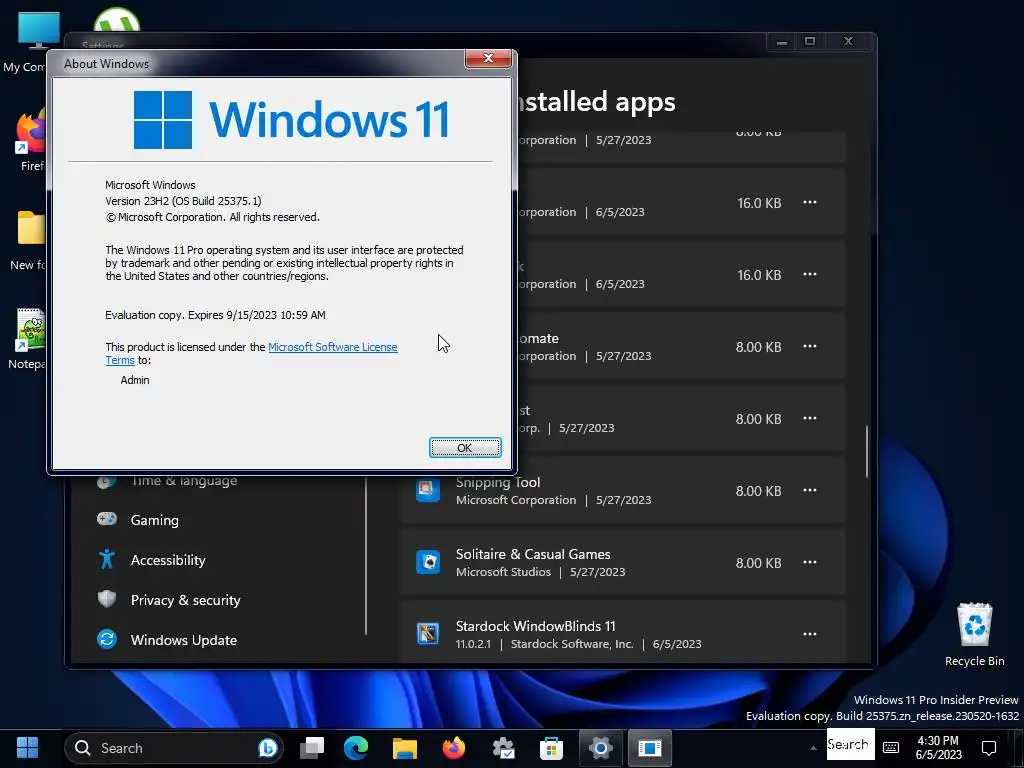The width and height of the screenshot is (1024, 768).
Task: Click the Accessibility person icon
Action: point(106,559)
